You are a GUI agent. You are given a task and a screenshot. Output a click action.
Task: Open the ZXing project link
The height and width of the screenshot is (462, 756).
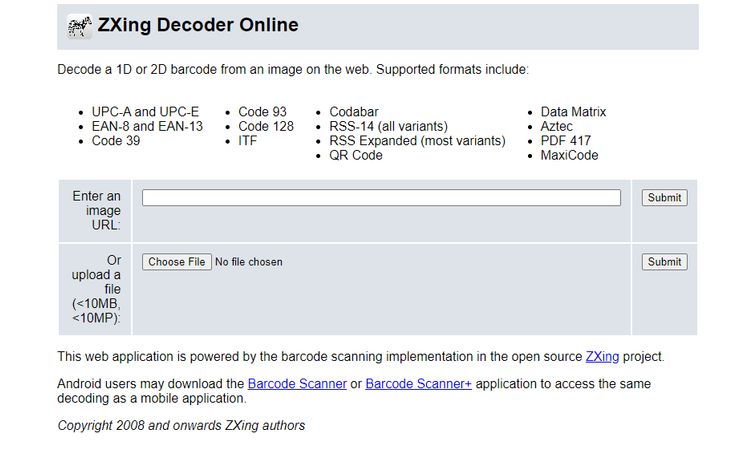pos(602,356)
